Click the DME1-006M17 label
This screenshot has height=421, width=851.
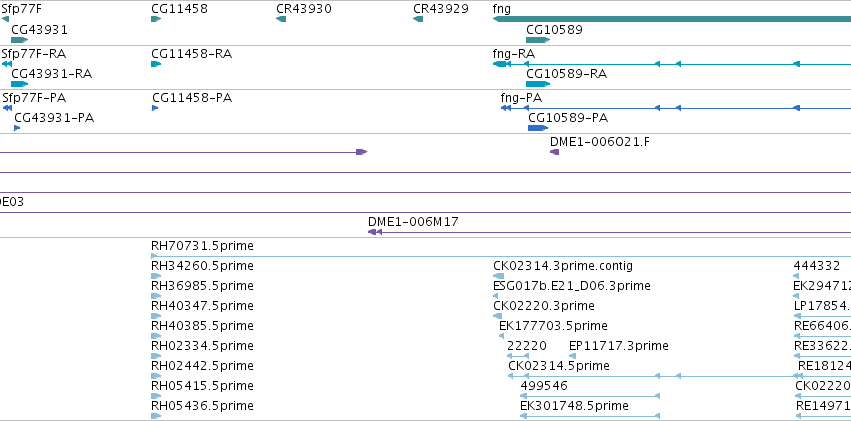click(413, 221)
